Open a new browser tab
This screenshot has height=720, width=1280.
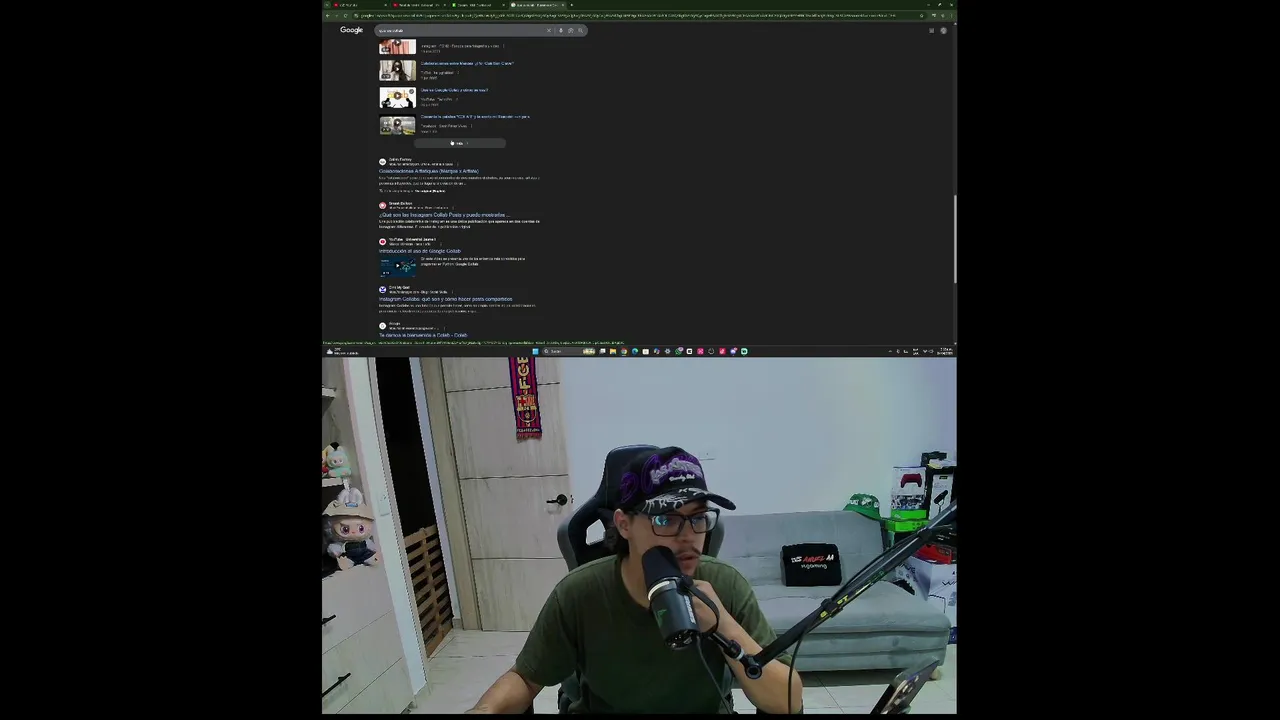tap(571, 5)
